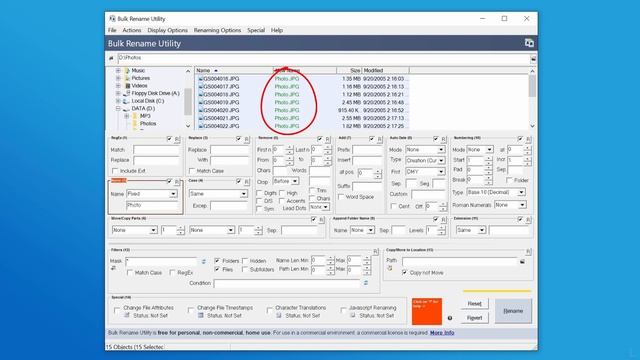640x360 pixels.
Task: Click the Javascript Renaming status icon
Action: pos(353,316)
